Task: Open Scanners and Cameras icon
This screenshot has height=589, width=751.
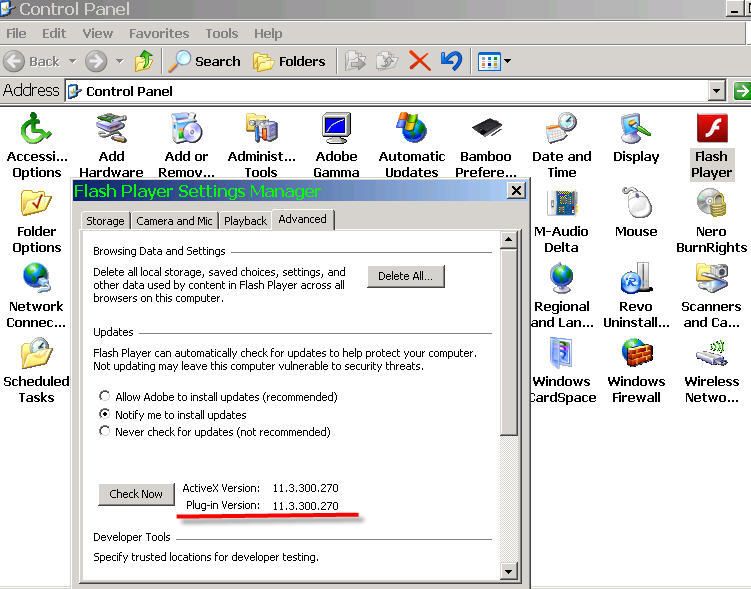Action: pos(711,296)
